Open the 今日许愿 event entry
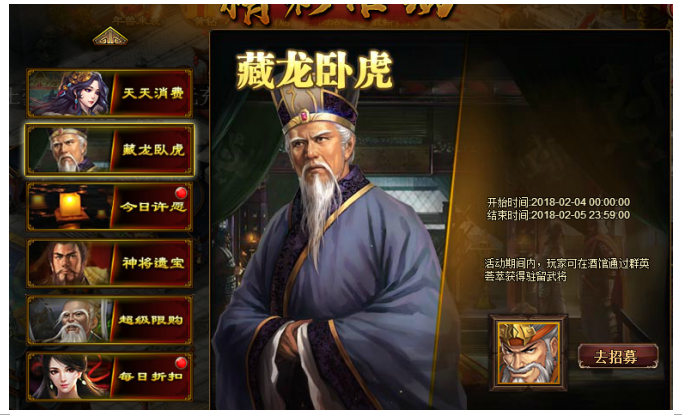Viewport: 682px width, 415px height. [x=109, y=206]
